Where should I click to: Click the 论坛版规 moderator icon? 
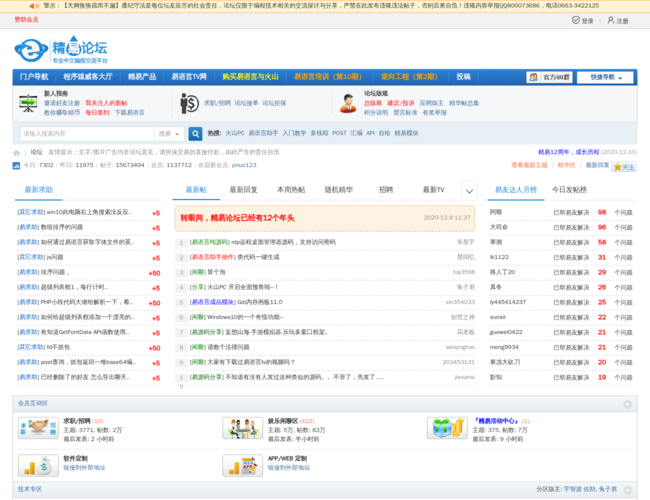(x=347, y=102)
